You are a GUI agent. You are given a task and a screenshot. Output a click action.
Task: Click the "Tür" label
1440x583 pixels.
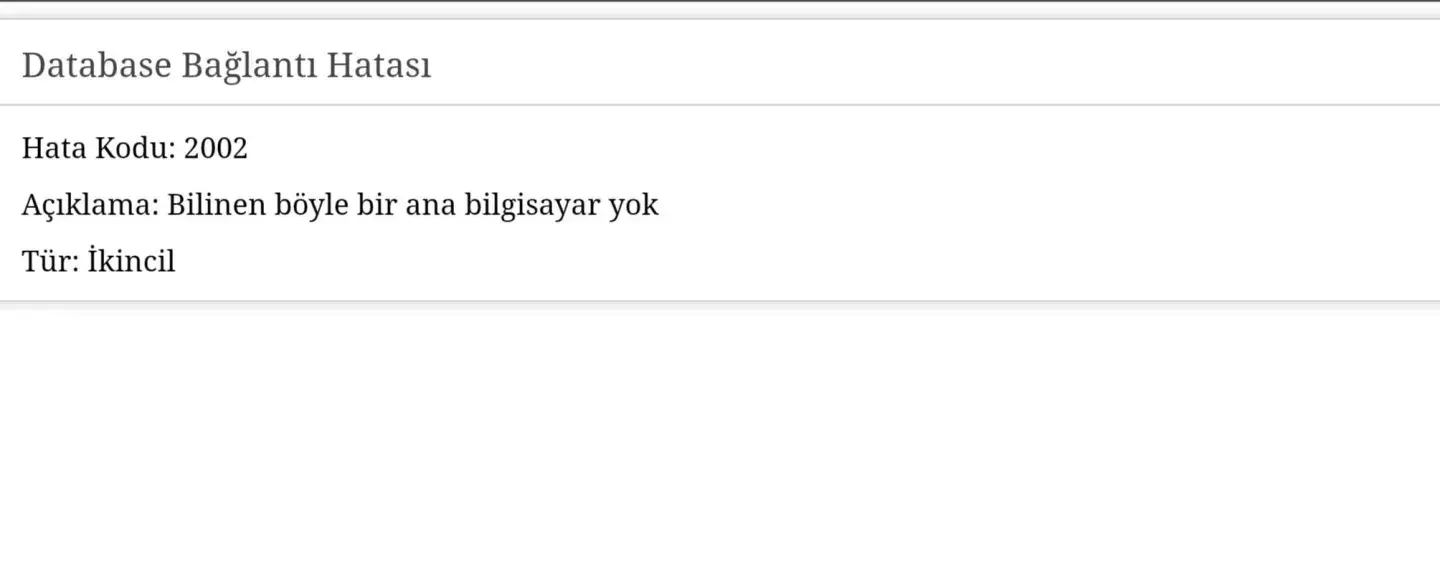pos(50,262)
